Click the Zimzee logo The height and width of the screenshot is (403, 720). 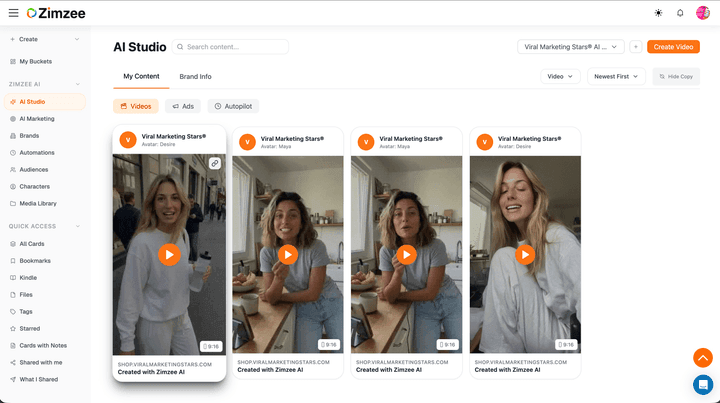click(x=56, y=13)
